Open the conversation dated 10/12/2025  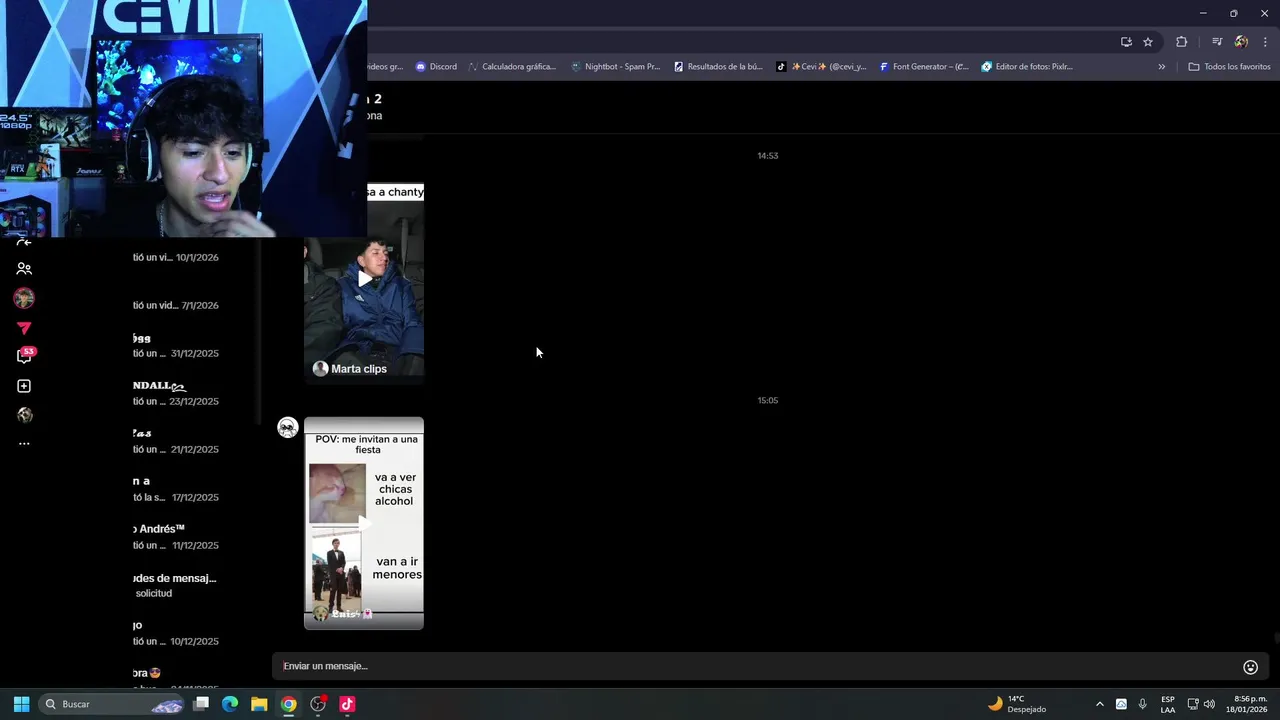click(x=176, y=634)
